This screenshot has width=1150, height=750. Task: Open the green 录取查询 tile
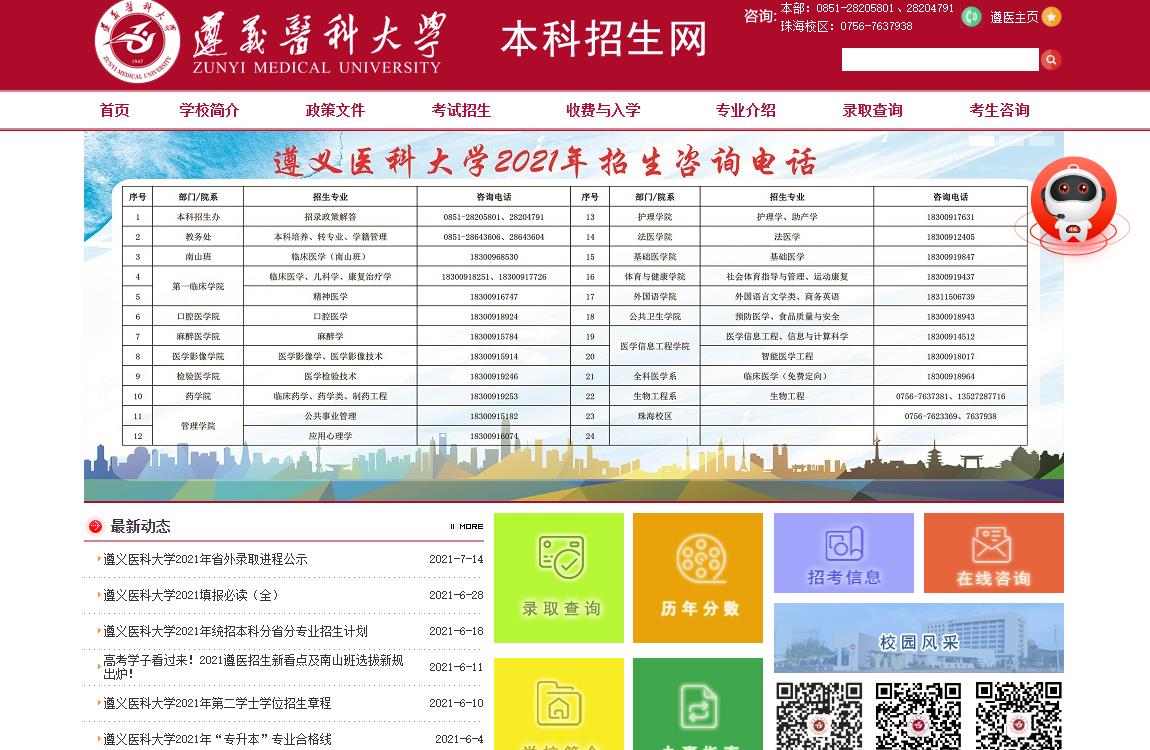[x=559, y=578]
